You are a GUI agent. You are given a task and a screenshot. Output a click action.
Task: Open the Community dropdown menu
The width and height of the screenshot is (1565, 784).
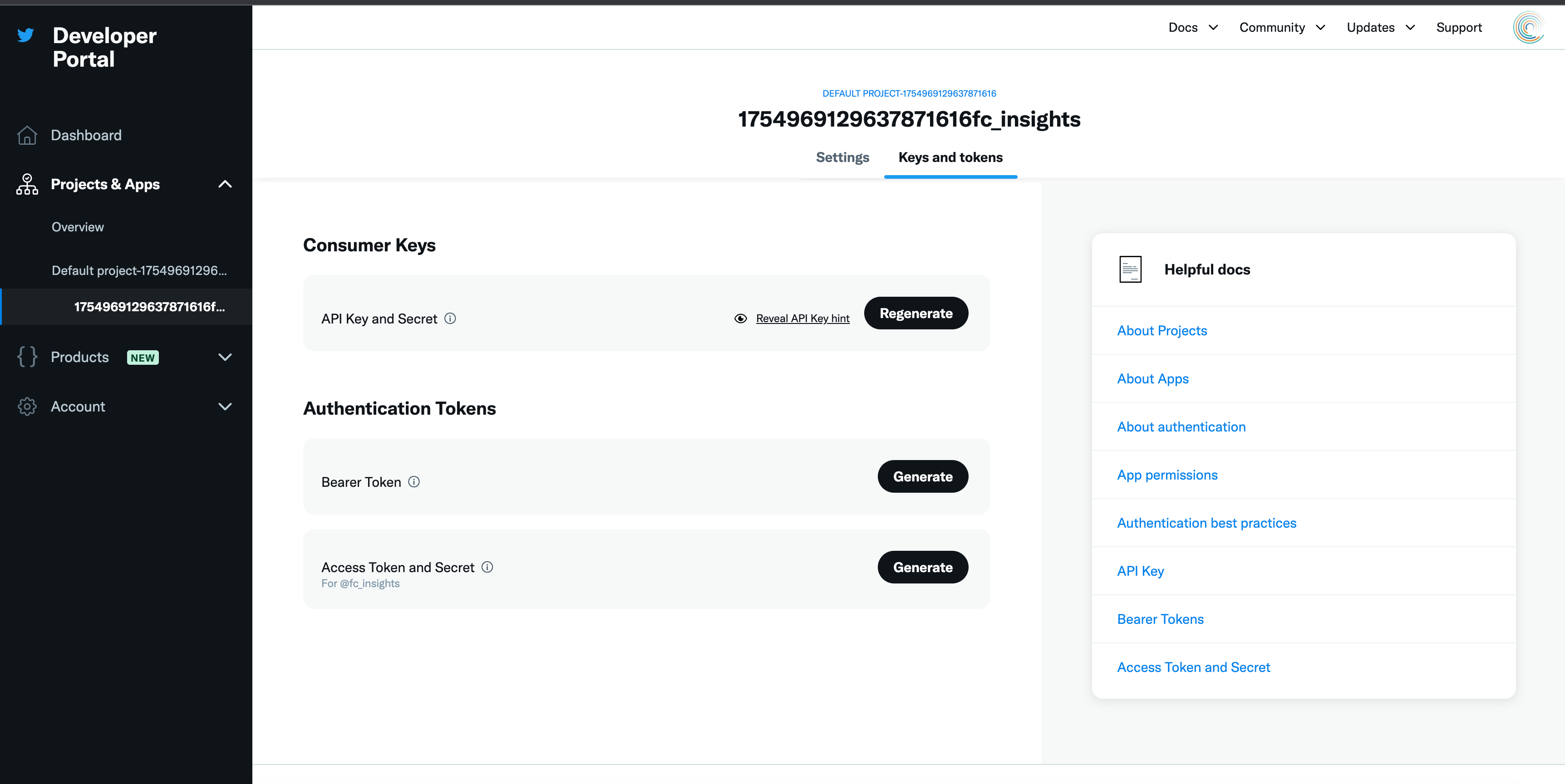1282,27
